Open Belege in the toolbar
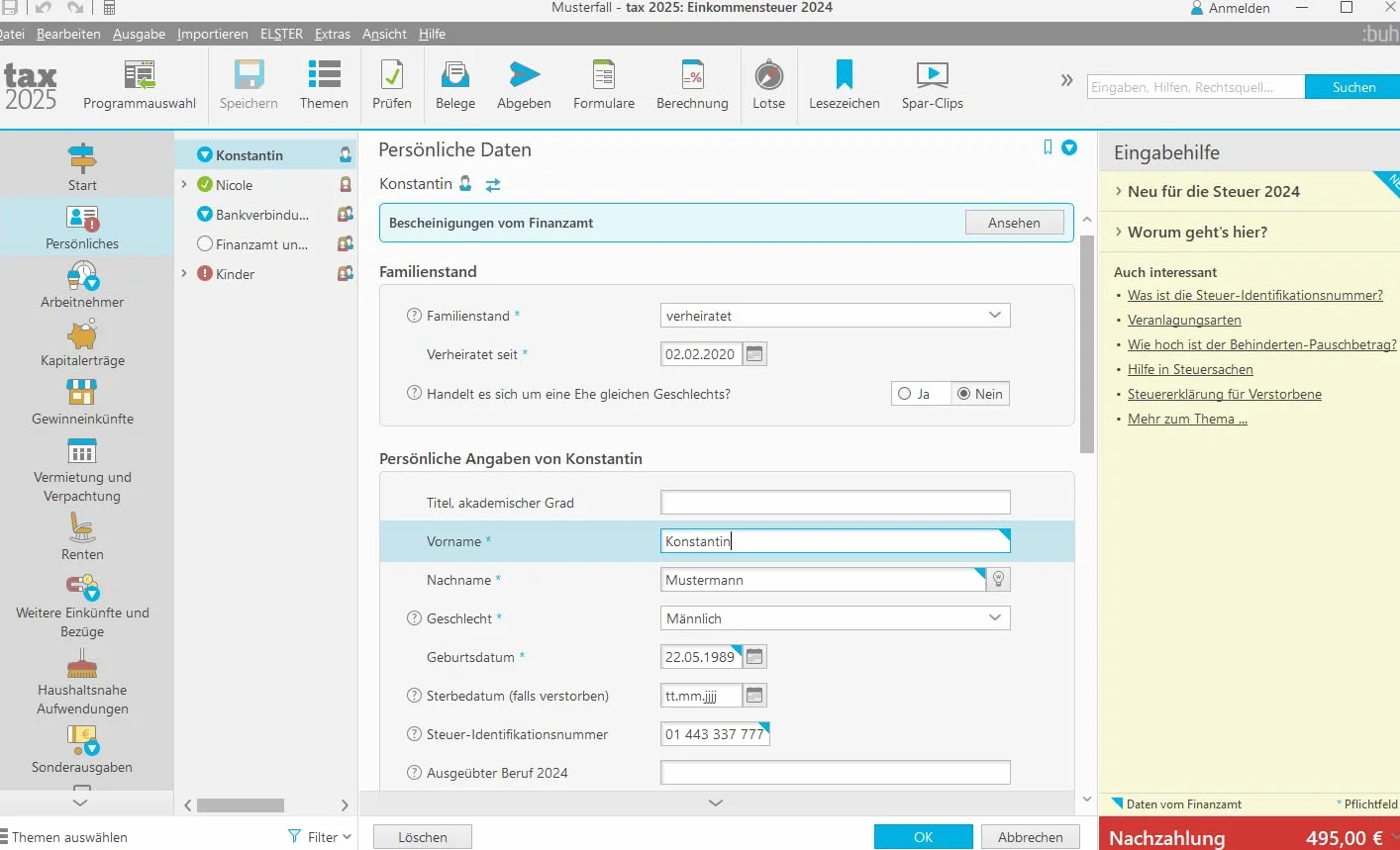 (x=455, y=75)
